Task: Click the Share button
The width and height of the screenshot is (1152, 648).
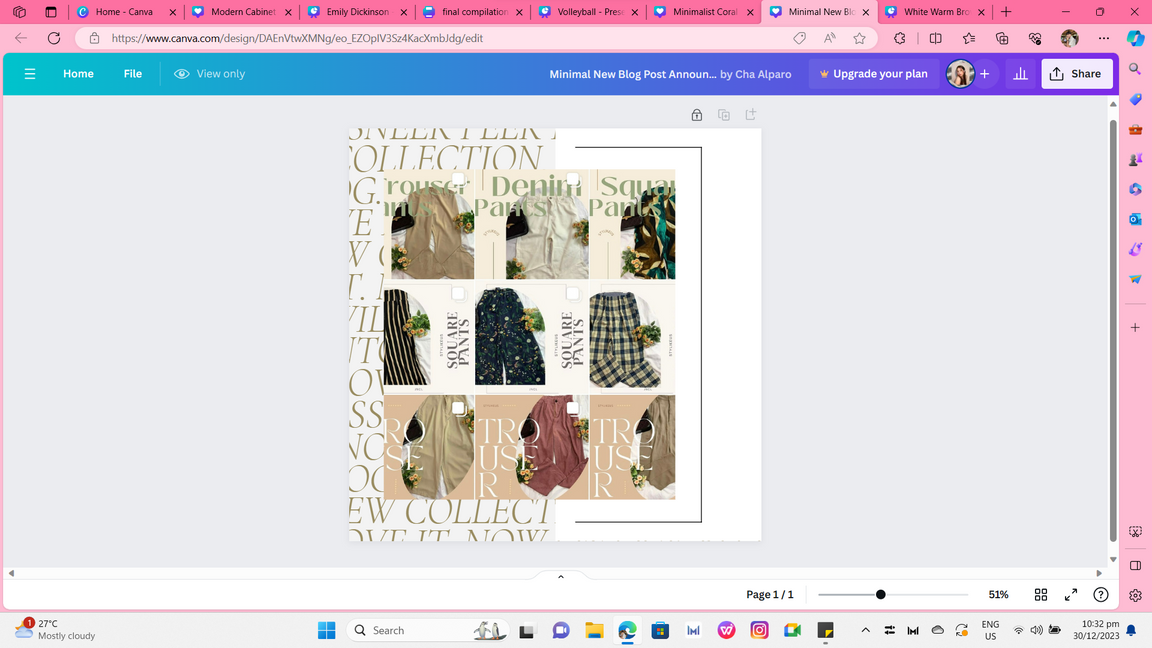Action: (x=1077, y=74)
